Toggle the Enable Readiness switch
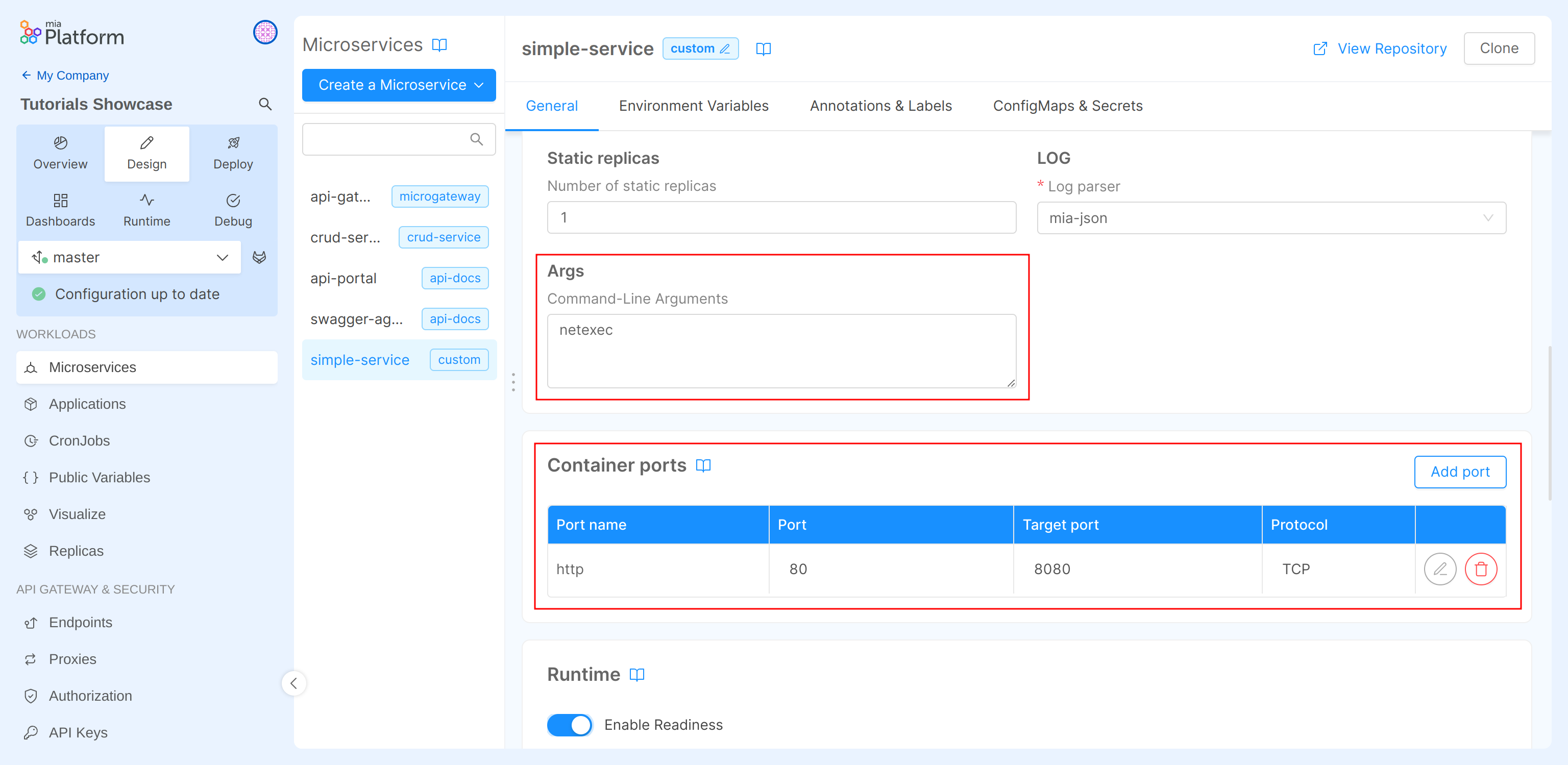Viewport: 1568px width, 765px height. 569,725
